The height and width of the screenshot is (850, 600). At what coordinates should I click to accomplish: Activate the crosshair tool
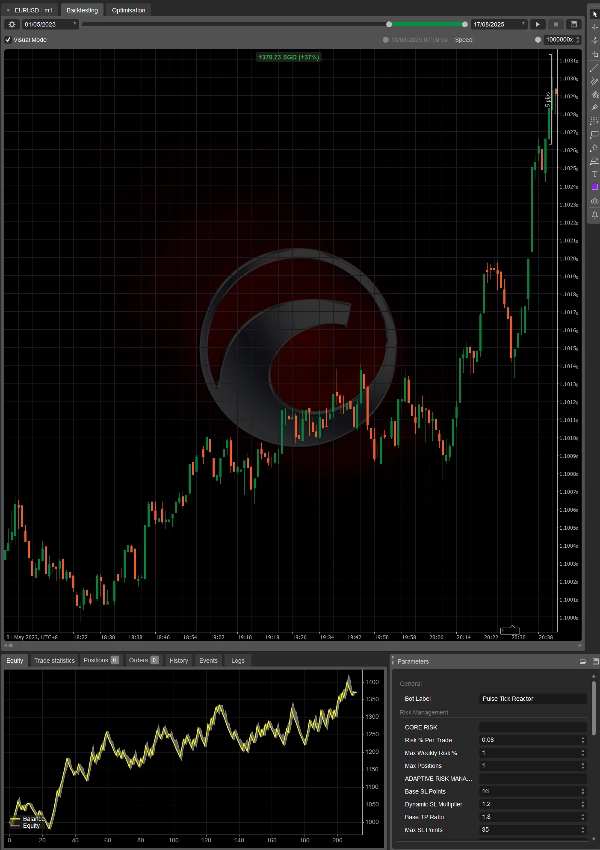coord(595,27)
